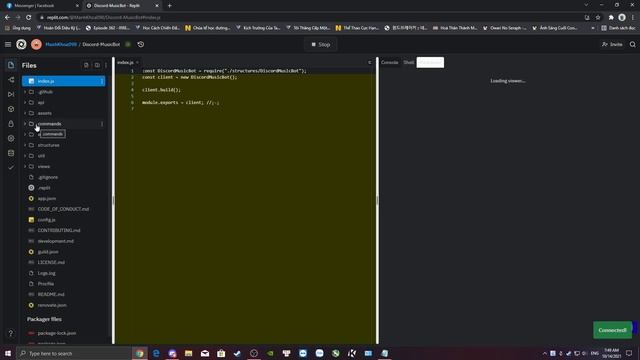Reload the browser page
This screenshot has width=640, height=360.
coord(29,18)
